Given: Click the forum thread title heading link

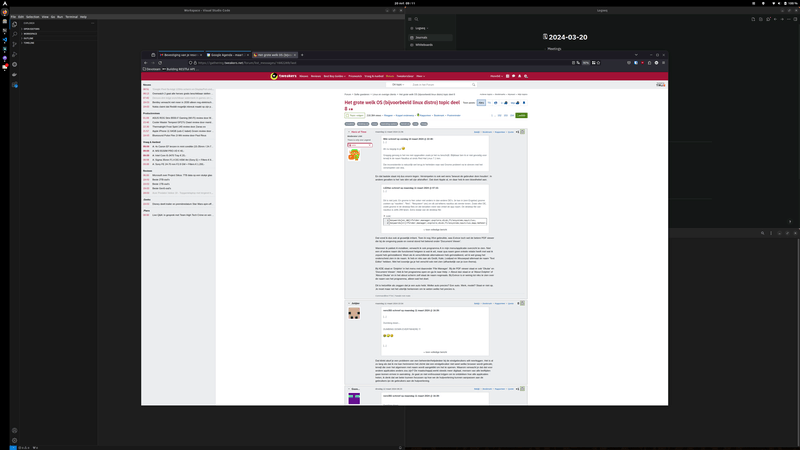Looking at the screenshot, I should [x=402, y=105].
